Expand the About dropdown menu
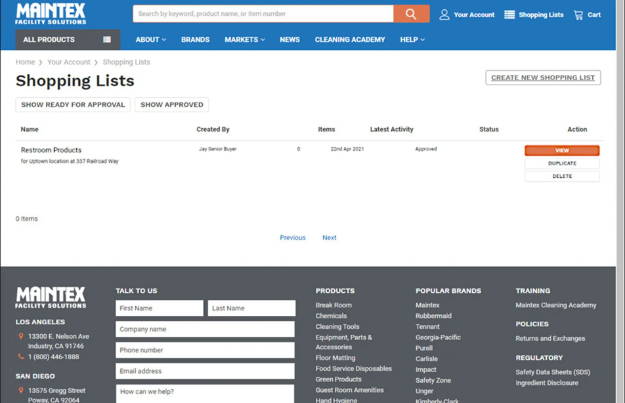The width and height of the screenshot is (625, 403). (x=151, y=39)
